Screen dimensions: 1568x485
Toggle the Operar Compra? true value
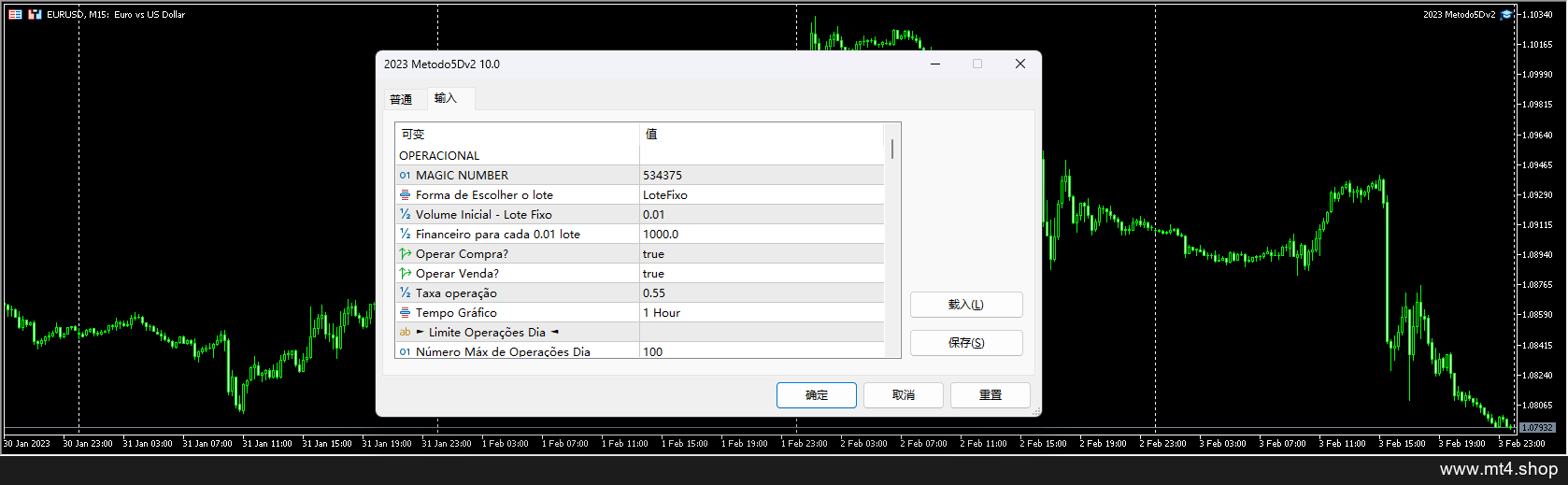pos(762,253)
